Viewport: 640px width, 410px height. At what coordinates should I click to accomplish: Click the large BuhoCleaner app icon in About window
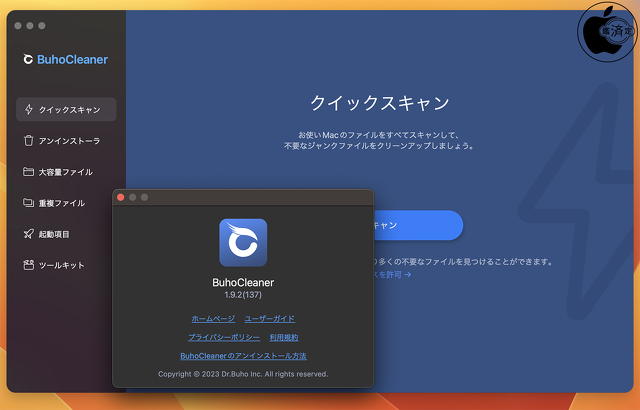tap(243, 243)
